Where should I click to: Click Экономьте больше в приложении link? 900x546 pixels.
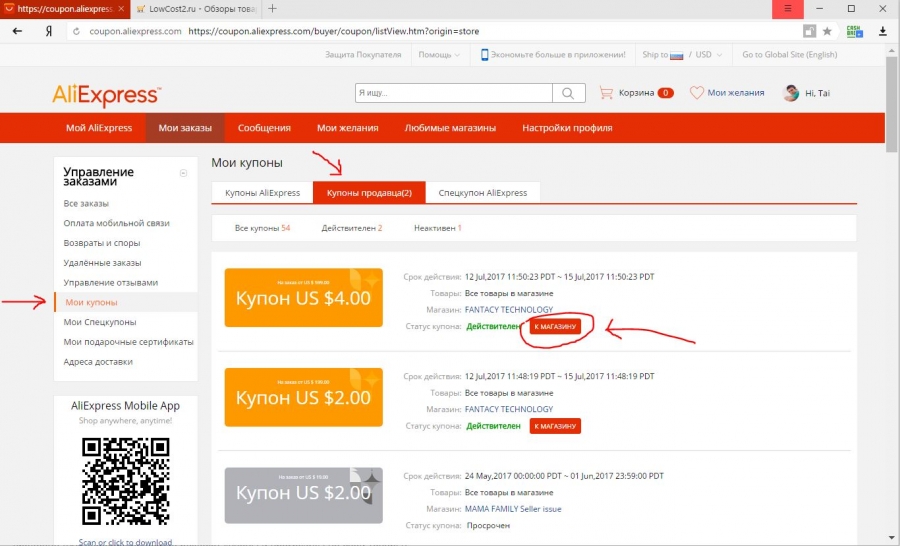point(558,55)
